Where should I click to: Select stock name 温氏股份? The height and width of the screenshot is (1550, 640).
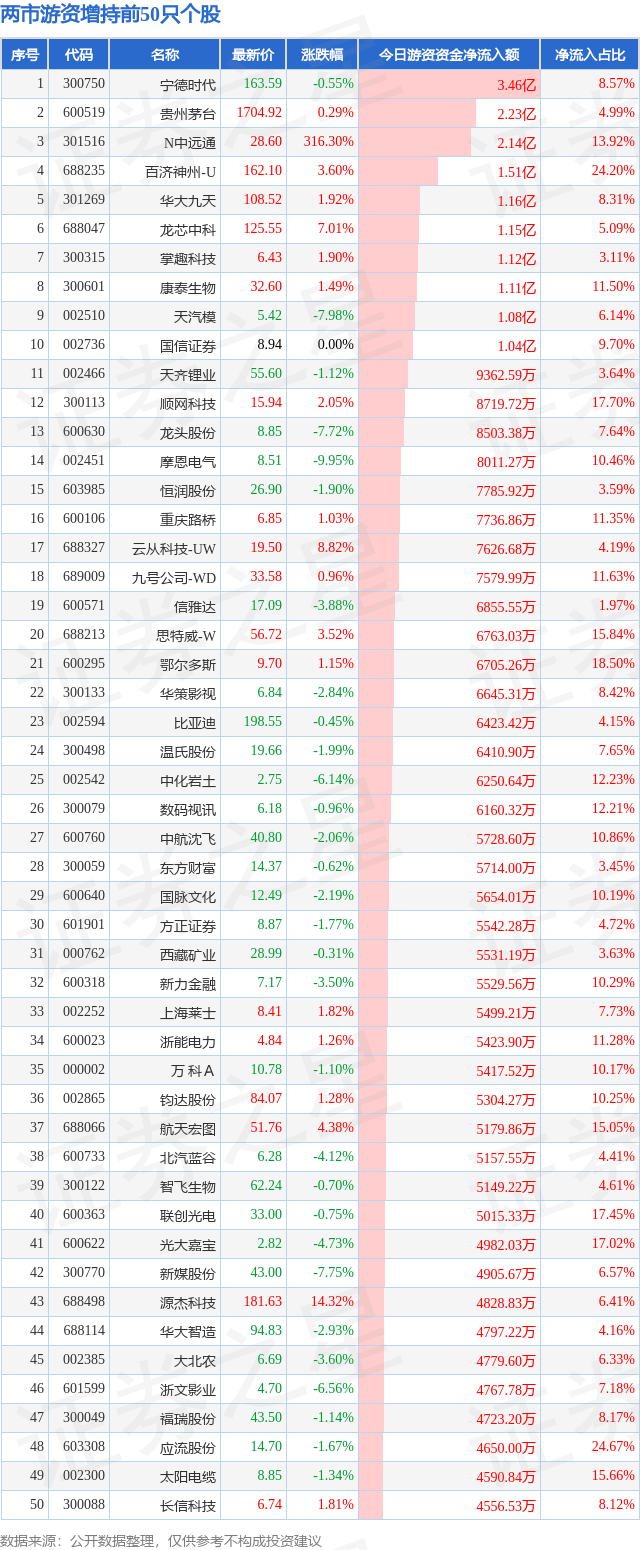click(x=188, y=752)
